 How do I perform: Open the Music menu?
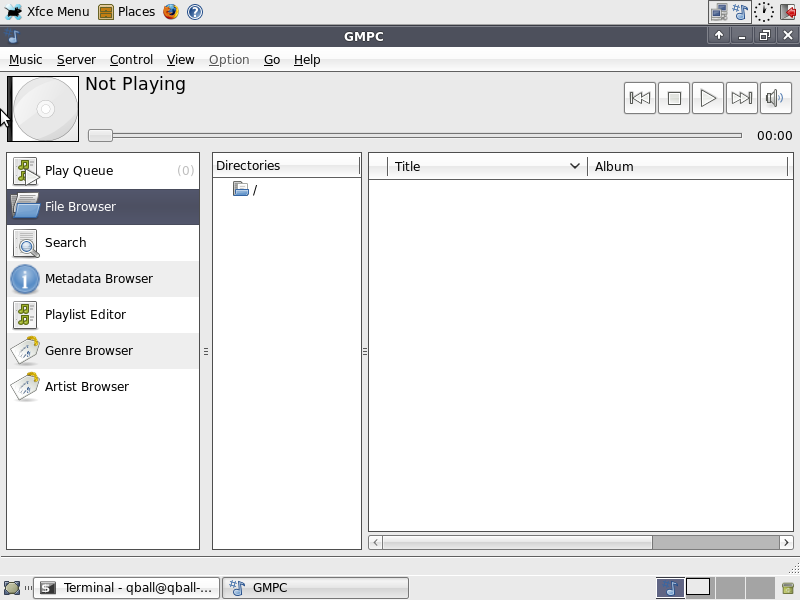(x=26, y=60)
